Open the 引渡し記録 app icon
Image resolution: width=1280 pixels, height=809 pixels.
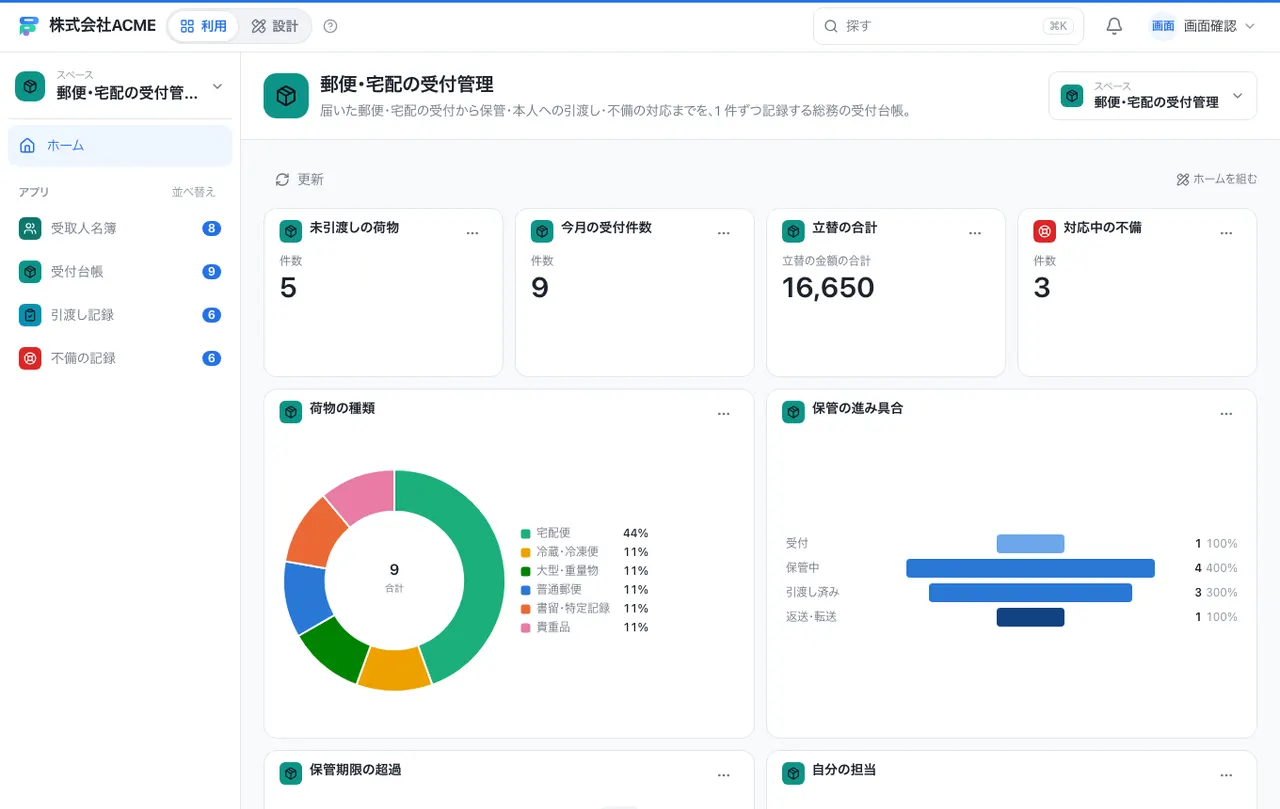(x=30, y=315)
